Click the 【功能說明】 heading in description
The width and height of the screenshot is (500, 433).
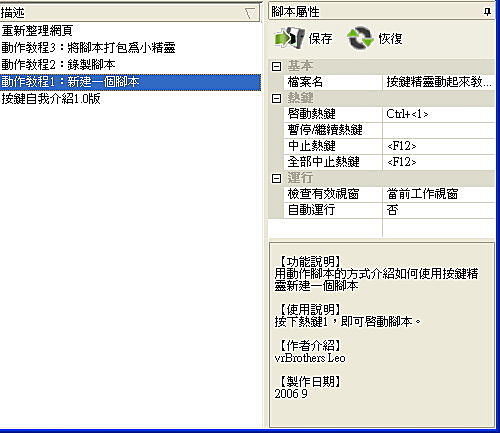(x=310, y=262)
